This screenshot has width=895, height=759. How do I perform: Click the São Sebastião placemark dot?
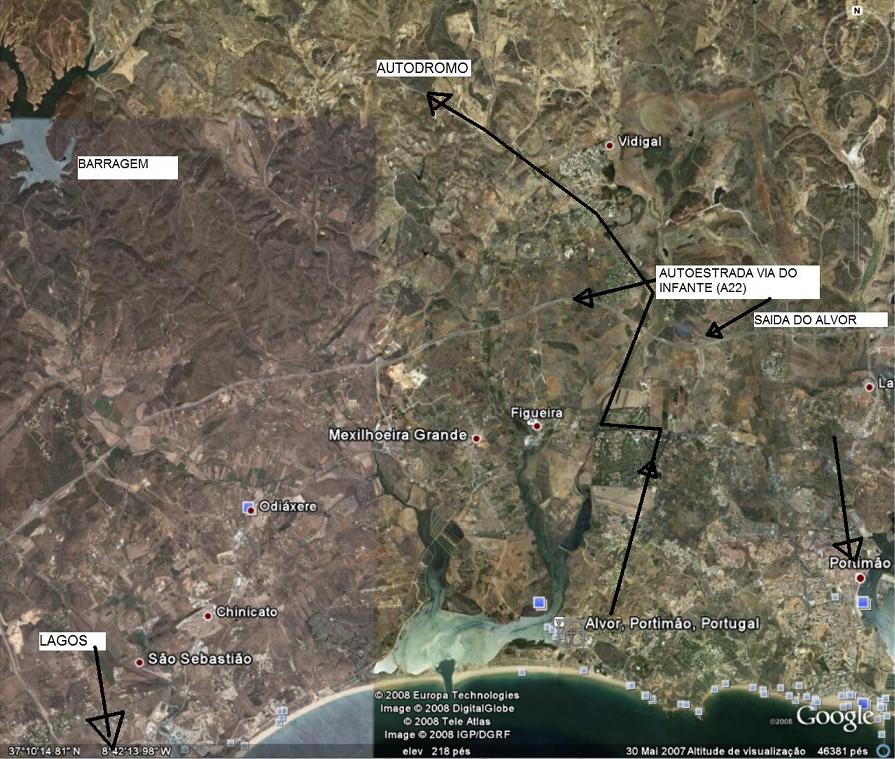point(139,662)
